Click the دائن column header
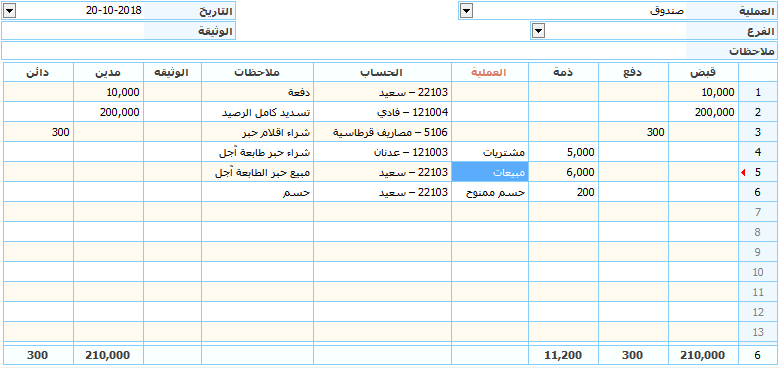 click(38, 73)
